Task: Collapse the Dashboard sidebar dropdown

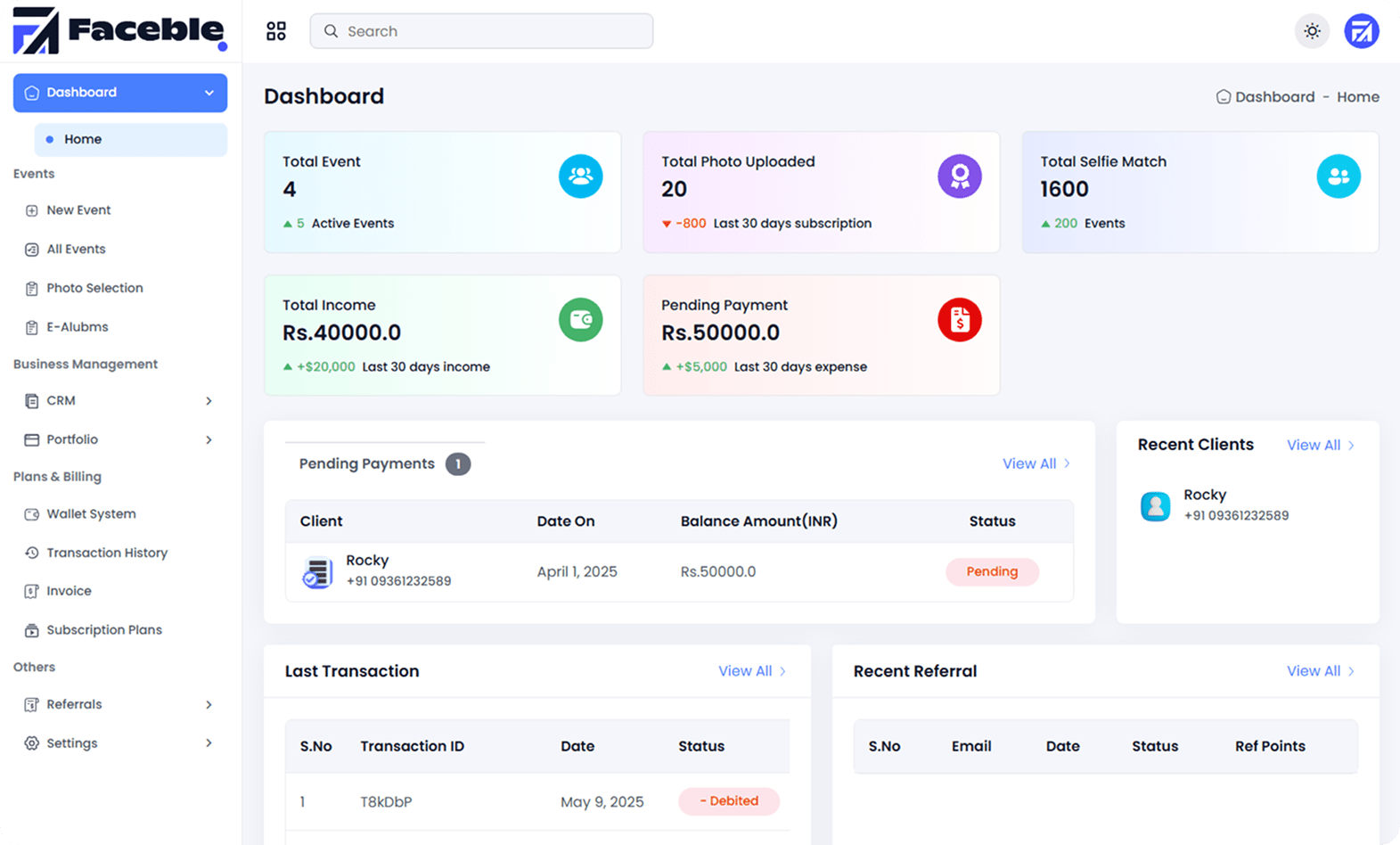Action: click(209, 93)
